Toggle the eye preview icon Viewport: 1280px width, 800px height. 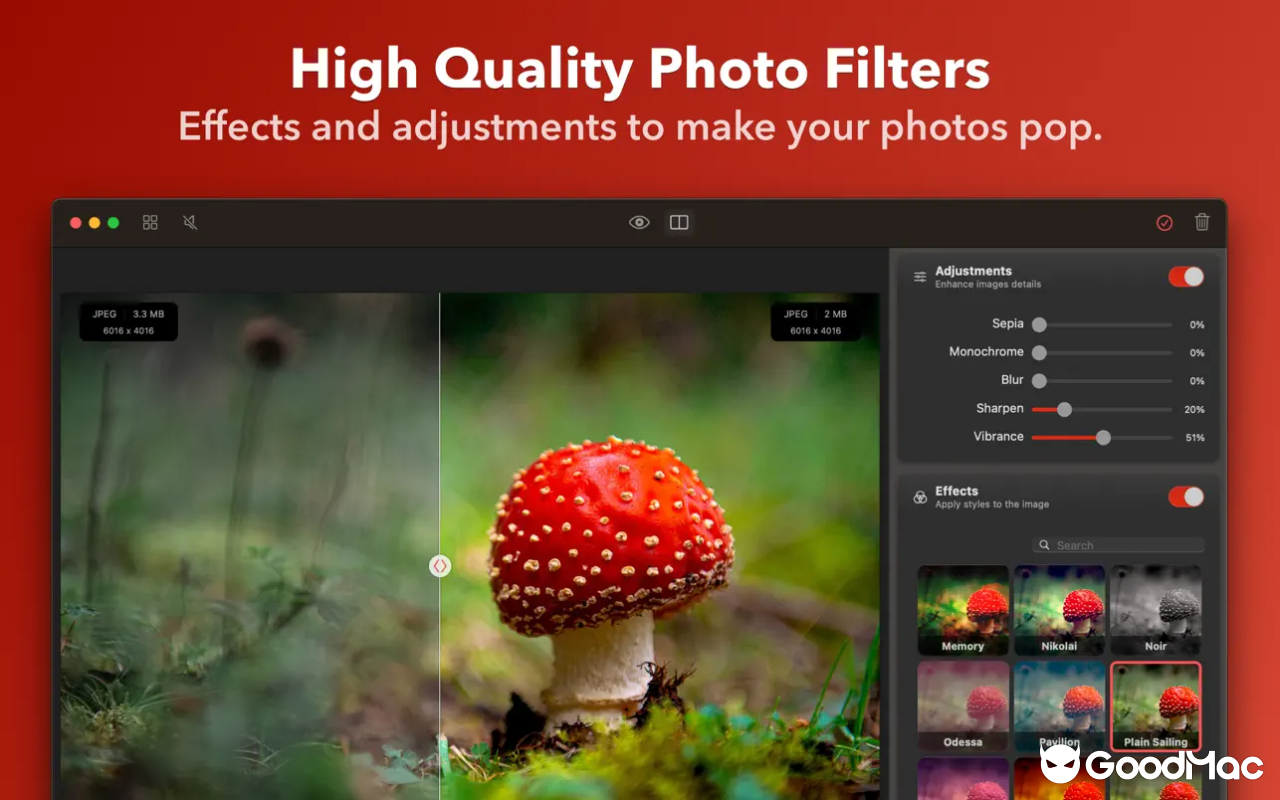(x=639, y=222)
